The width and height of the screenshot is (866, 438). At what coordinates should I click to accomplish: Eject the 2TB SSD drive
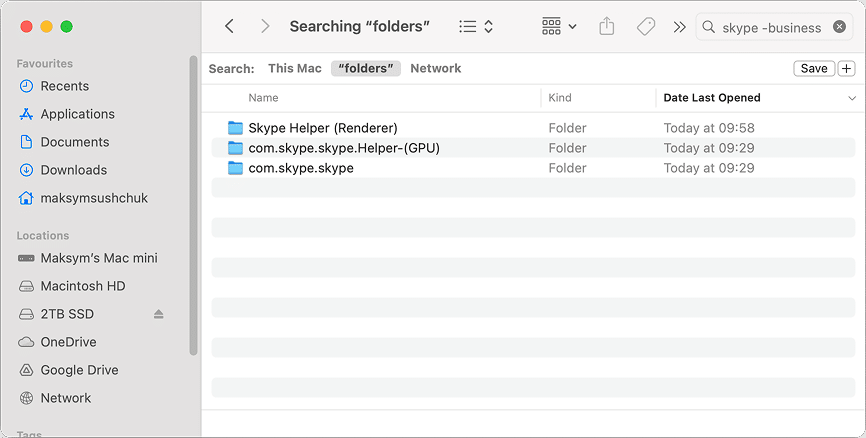click(159, 314)
